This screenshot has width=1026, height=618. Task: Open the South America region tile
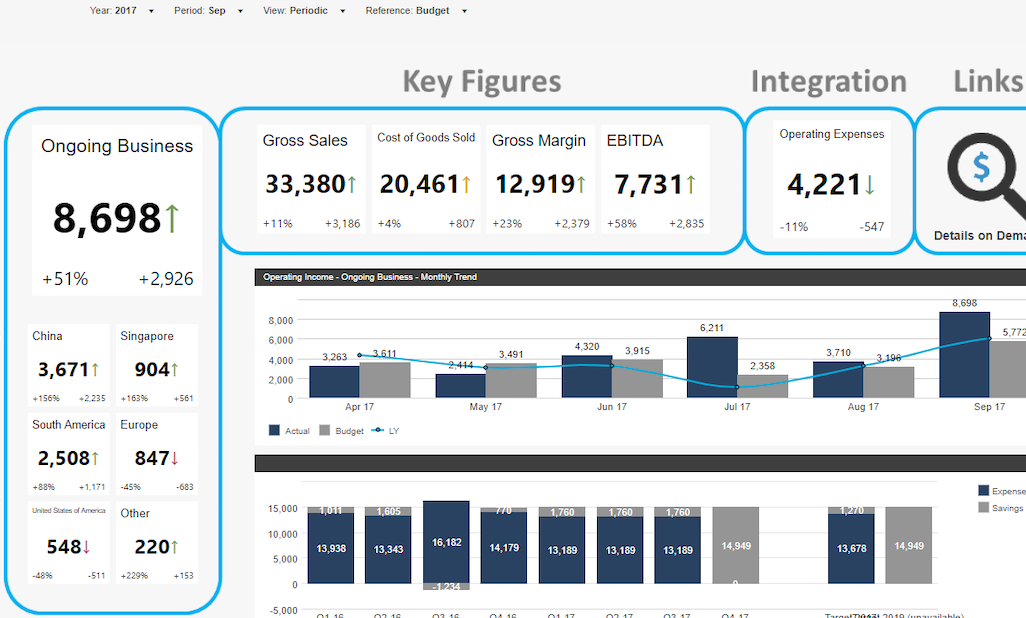pos(69,454)
